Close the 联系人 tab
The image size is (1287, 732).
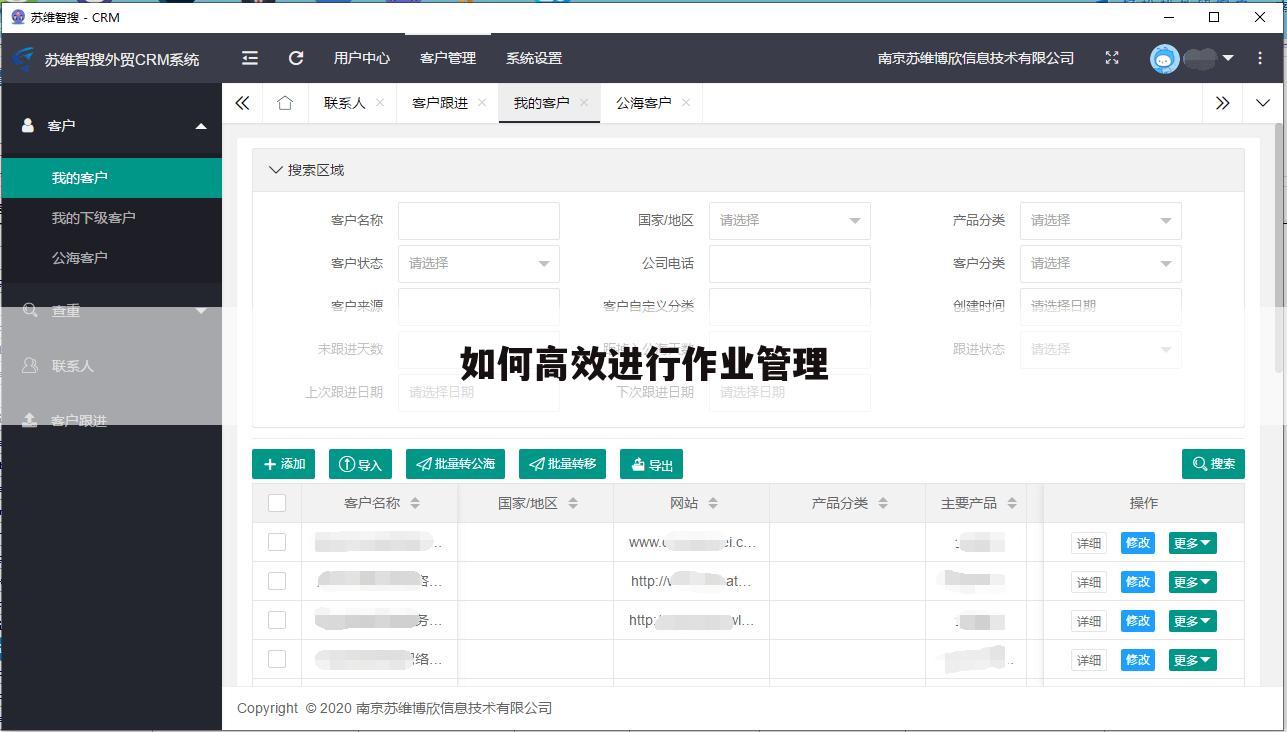pos(380,103)
